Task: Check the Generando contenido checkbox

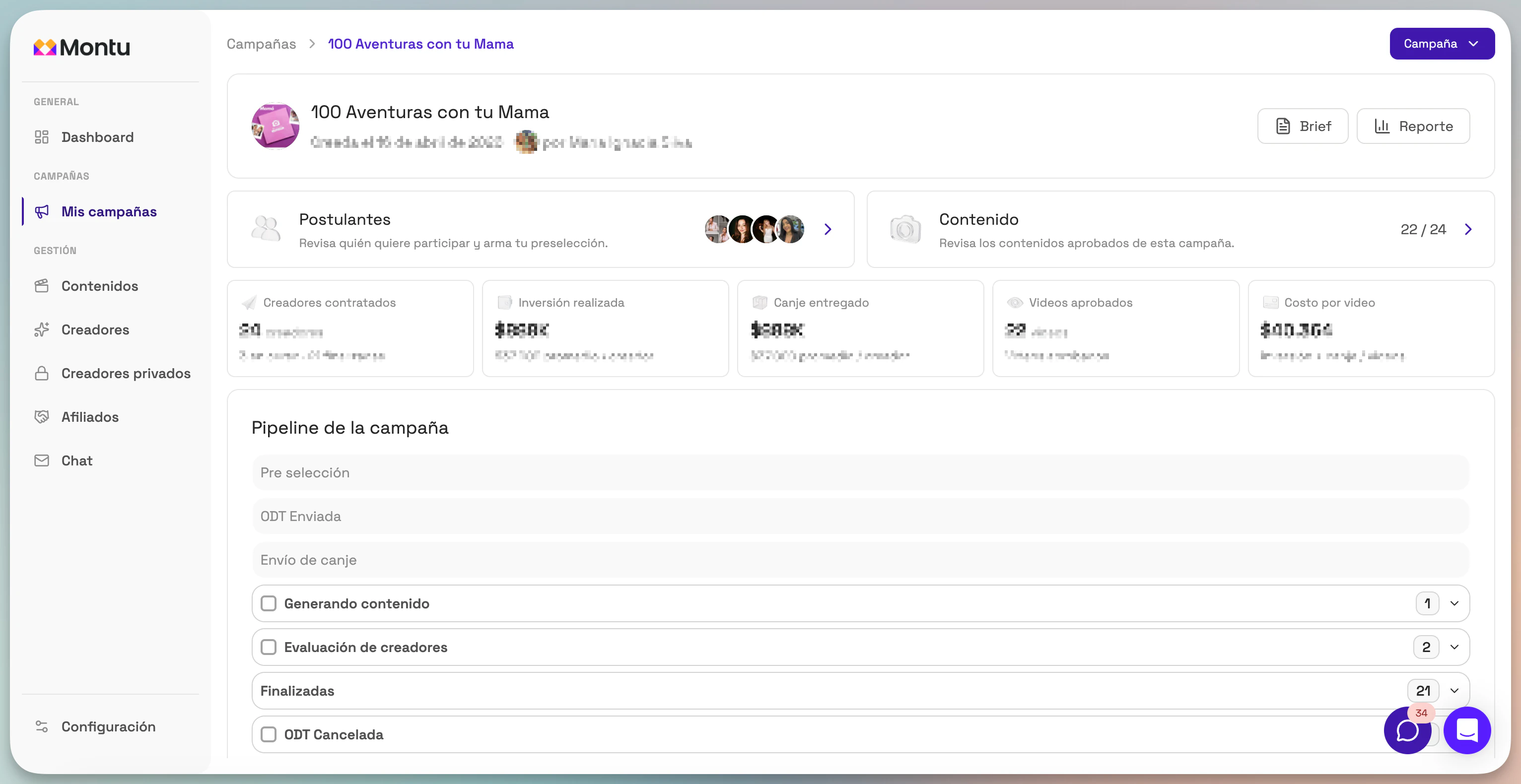Action: [269, 603]
